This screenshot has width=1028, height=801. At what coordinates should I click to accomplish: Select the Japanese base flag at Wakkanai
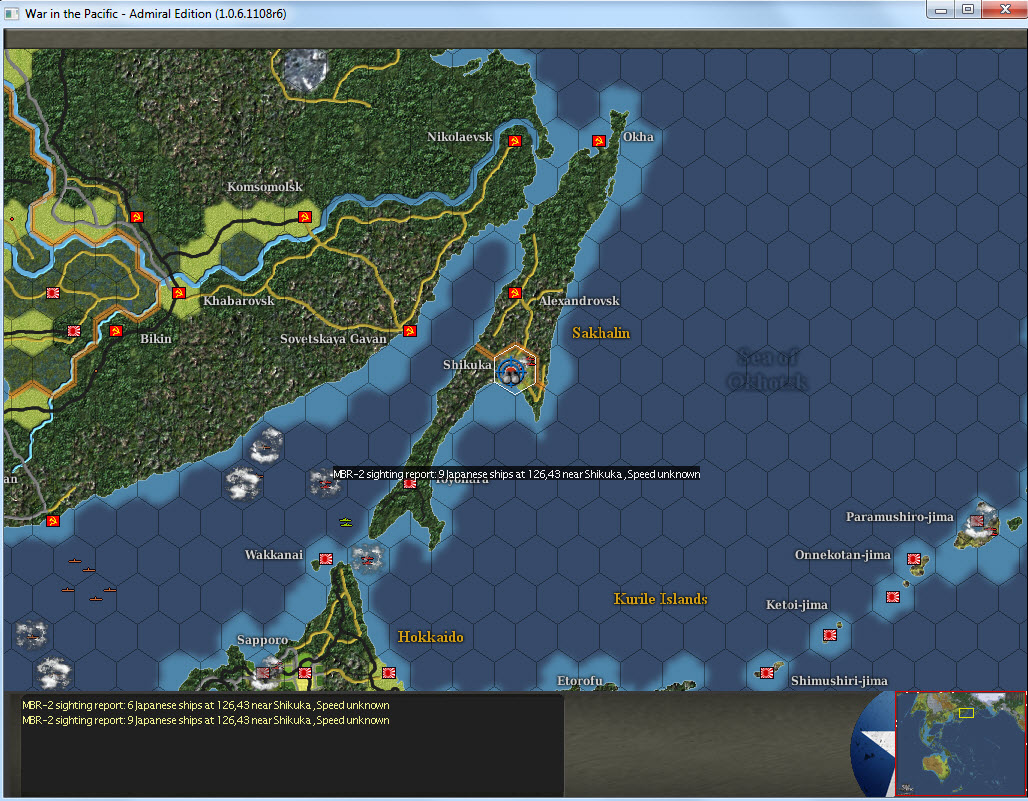click(x=326, y=559)
